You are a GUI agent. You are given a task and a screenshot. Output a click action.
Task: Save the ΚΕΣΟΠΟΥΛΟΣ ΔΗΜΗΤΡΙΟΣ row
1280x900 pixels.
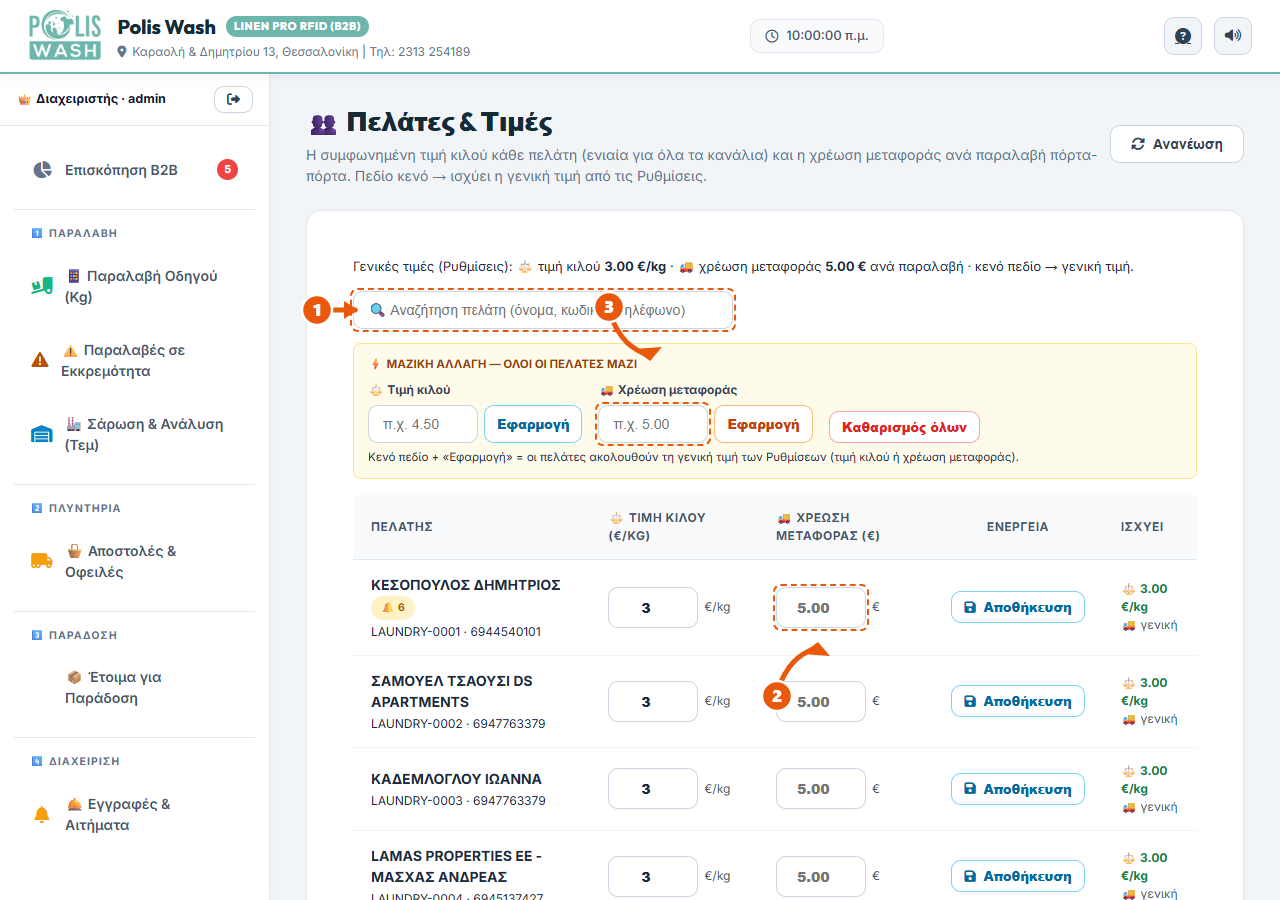[1018, 607]
